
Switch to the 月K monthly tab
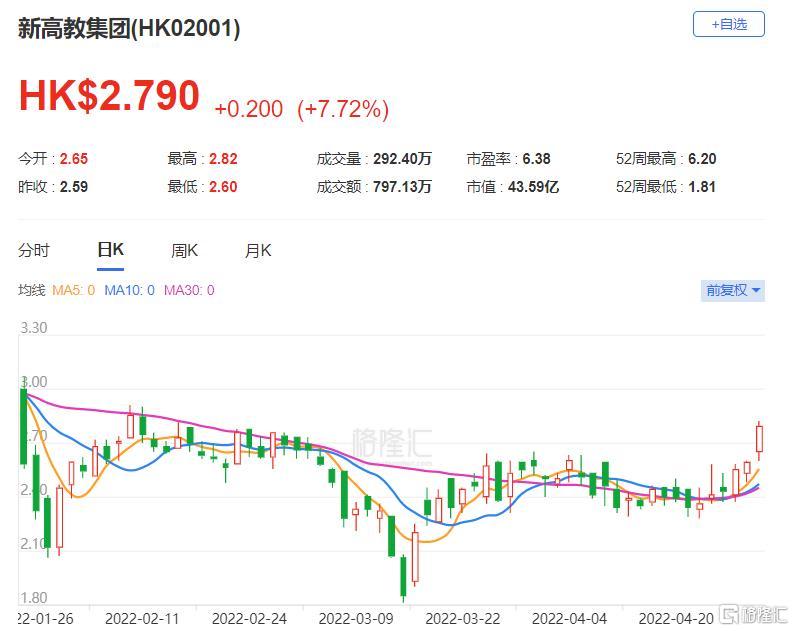click(x=258, y=250)
